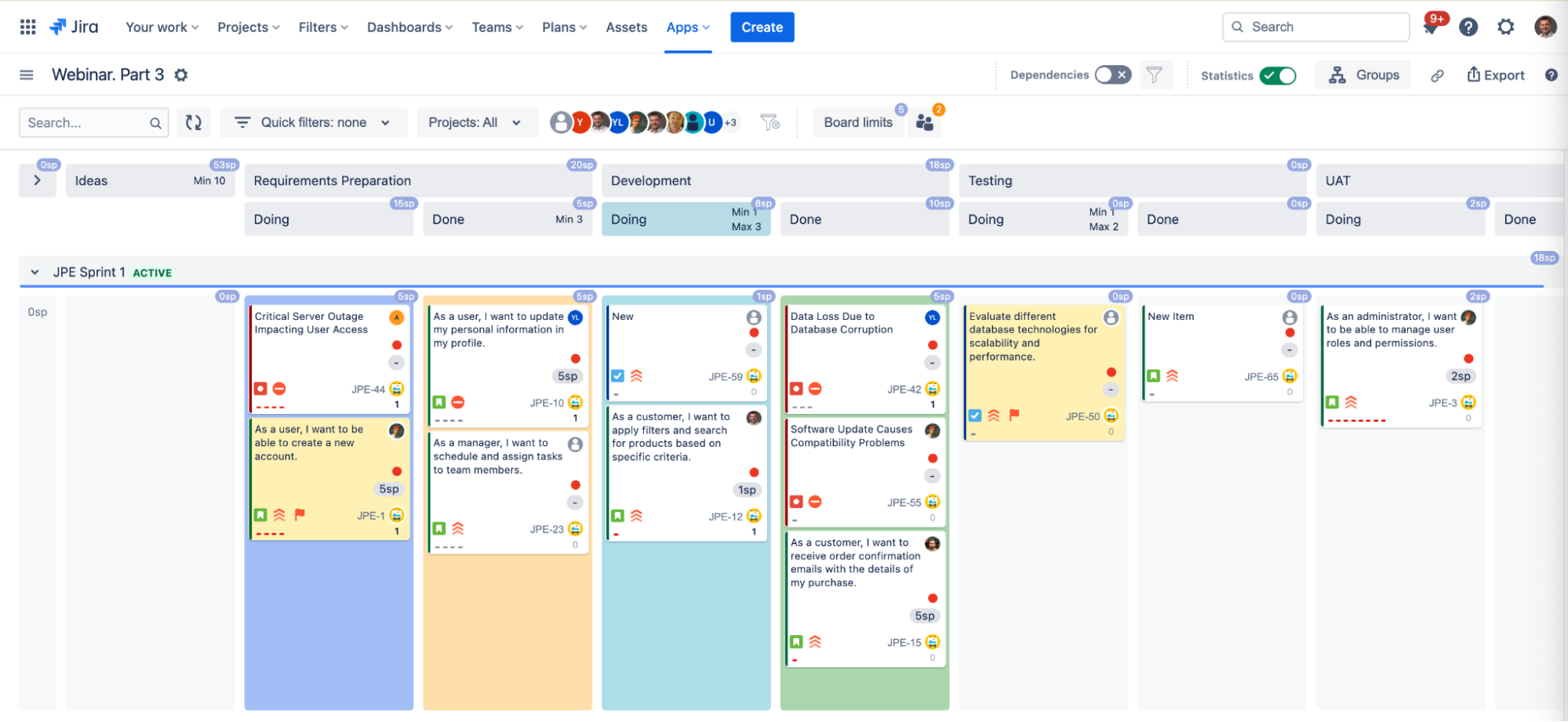The image size is (1568, 722).
Task: Open the Quick filters dropdown
Action: pos(314,122)
